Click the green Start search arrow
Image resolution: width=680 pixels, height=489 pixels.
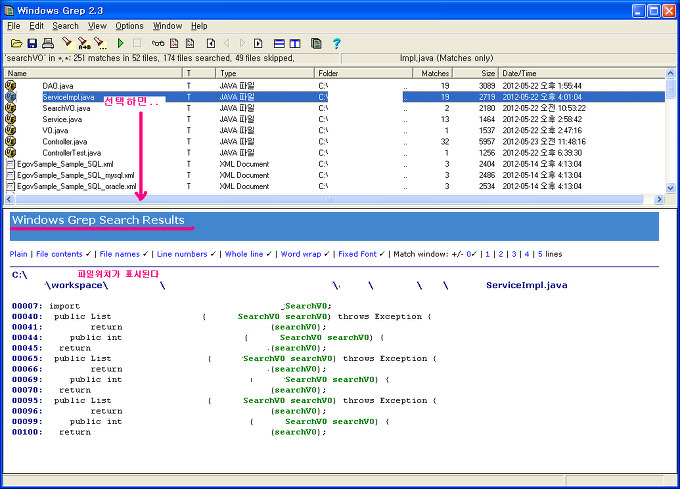121,43
